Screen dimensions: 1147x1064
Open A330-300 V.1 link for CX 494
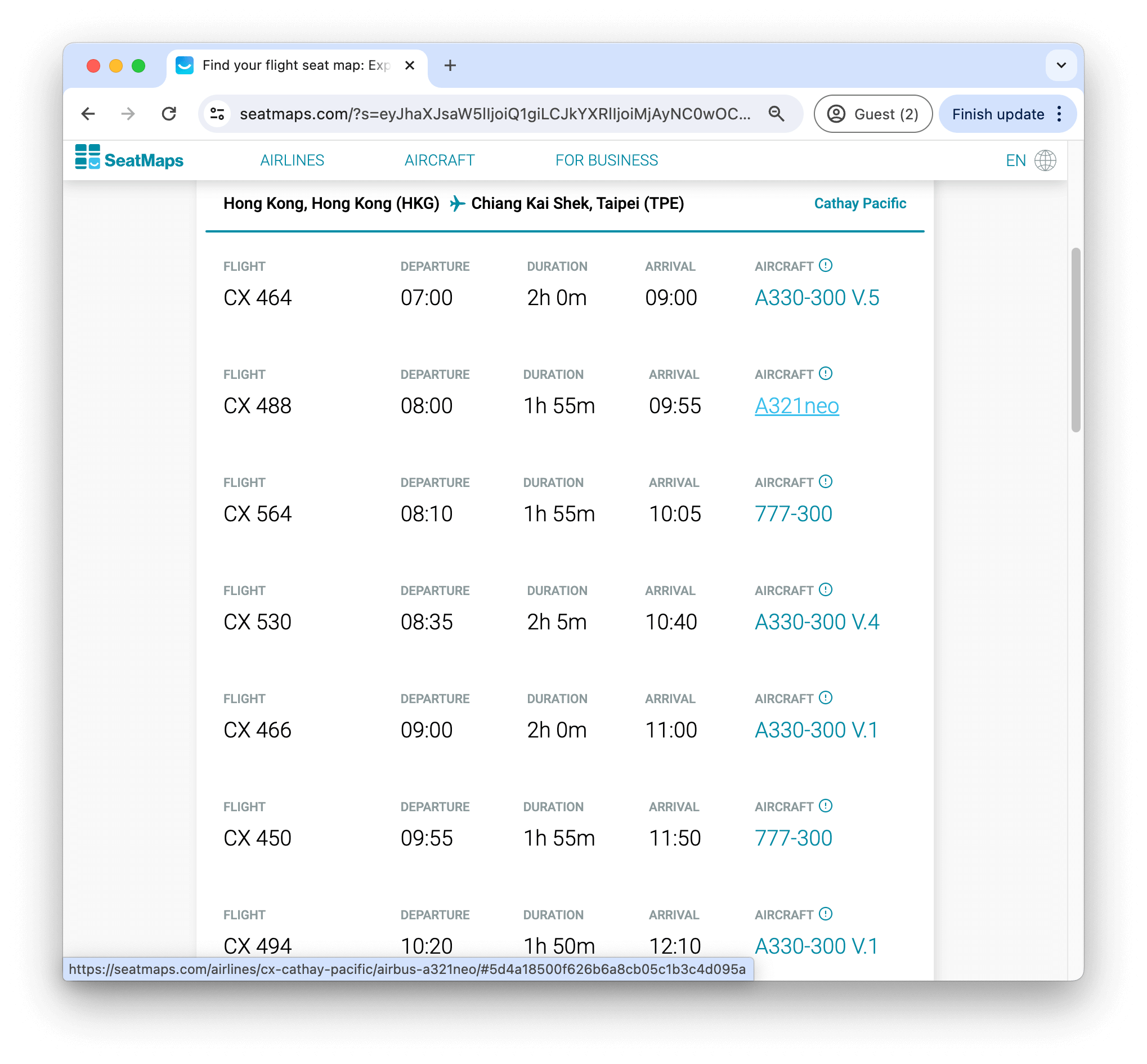[x=816, y=946]
